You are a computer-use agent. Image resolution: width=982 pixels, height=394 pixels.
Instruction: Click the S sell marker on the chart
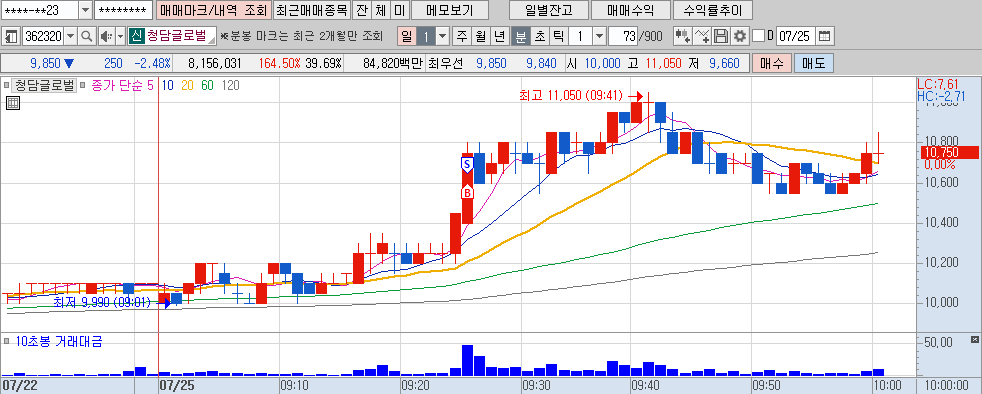tap(467, 165)
